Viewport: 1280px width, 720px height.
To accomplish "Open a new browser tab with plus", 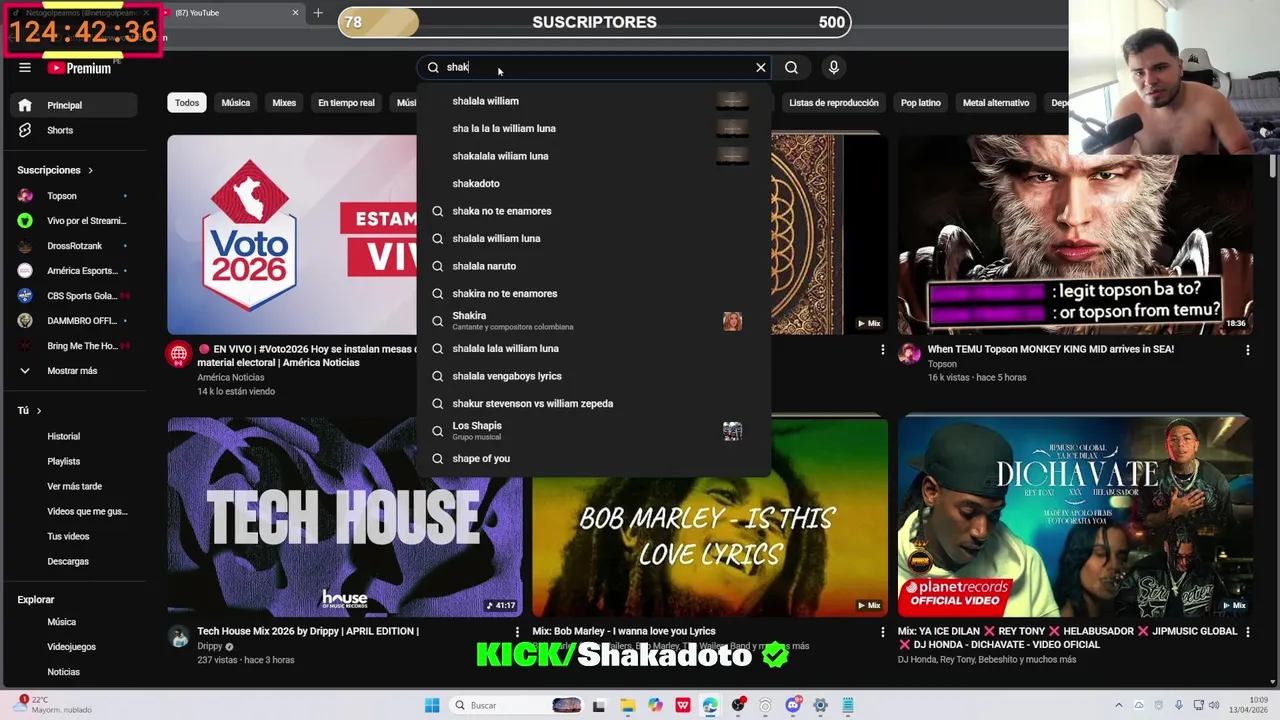I will pos(318,13).
